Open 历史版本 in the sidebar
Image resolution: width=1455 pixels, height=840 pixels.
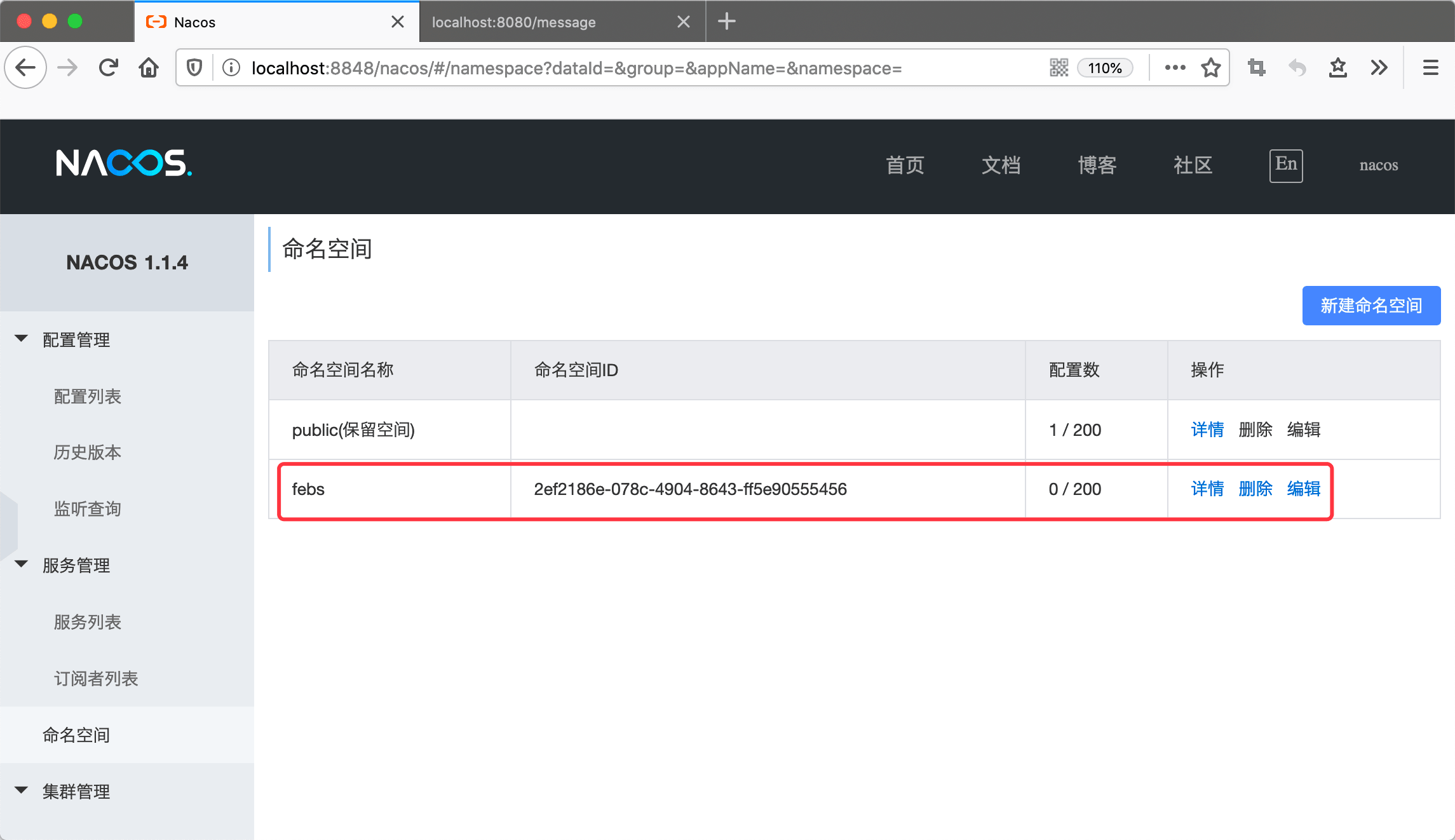88,452
